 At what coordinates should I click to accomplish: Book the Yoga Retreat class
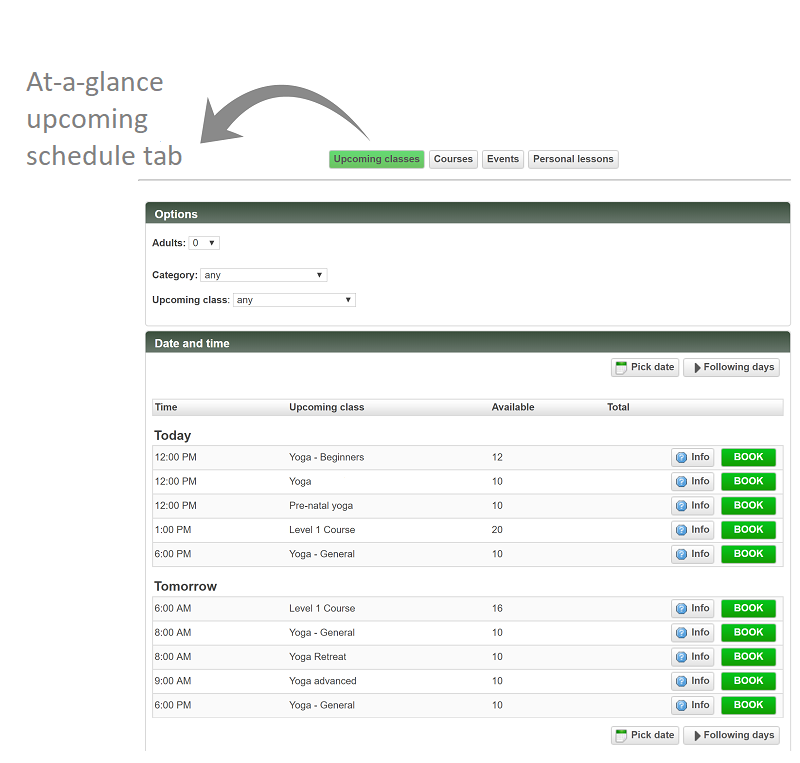coord(748,657)
